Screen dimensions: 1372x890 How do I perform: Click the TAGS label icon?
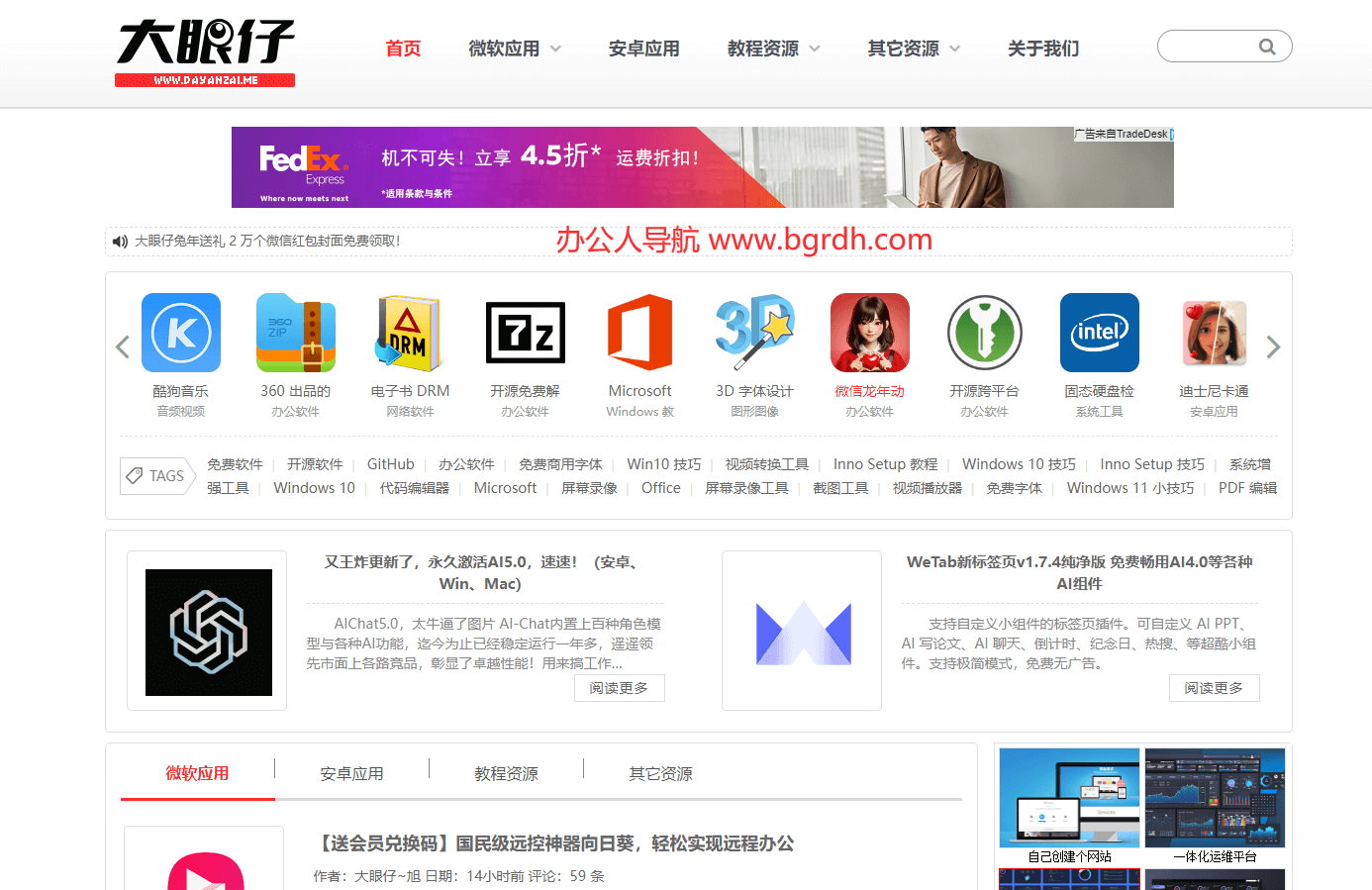157,476
